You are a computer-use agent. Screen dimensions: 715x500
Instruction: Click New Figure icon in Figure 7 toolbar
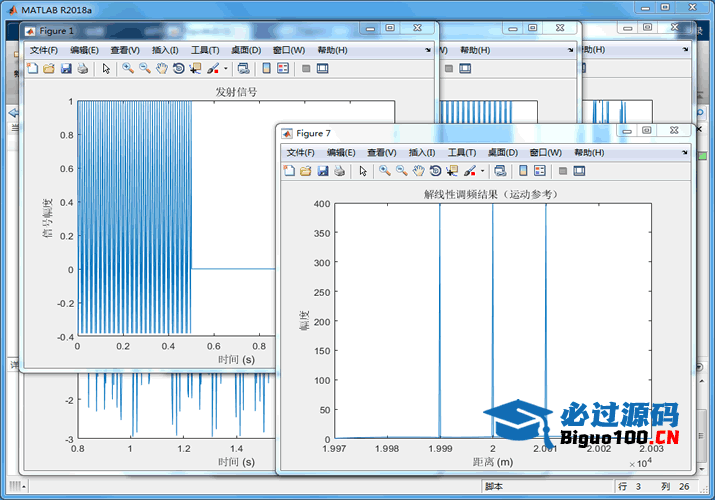pos(290,171)
